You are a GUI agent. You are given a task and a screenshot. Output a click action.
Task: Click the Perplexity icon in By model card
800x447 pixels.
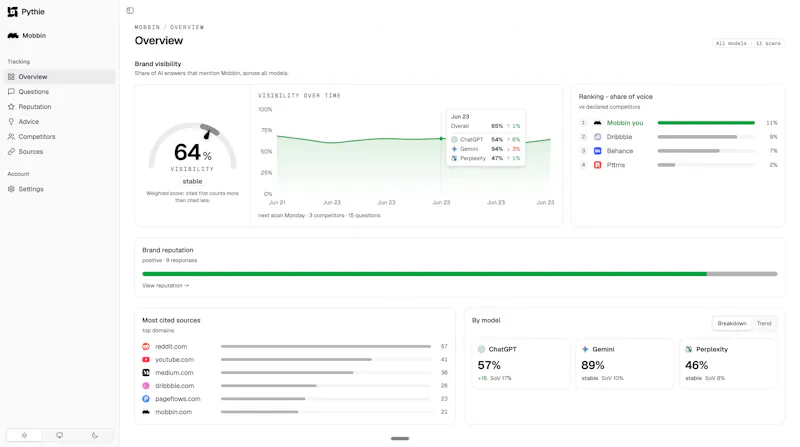(689, 350)
